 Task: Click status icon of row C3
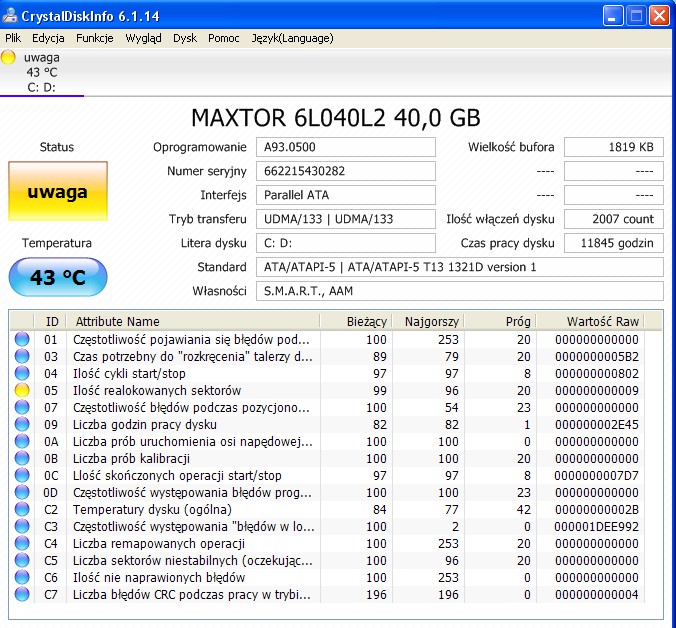22,526
